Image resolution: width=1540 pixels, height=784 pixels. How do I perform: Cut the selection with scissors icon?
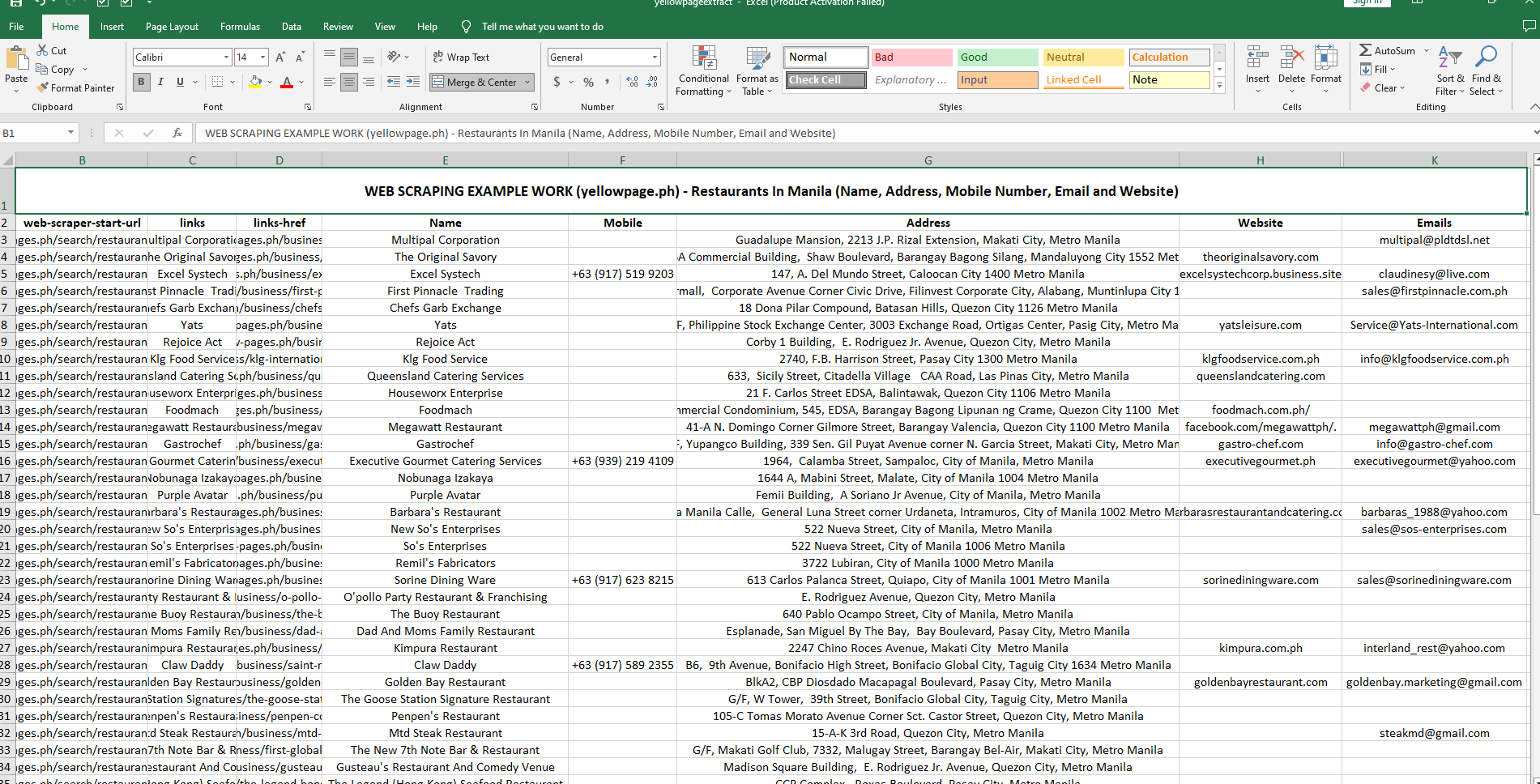[42, 50]
